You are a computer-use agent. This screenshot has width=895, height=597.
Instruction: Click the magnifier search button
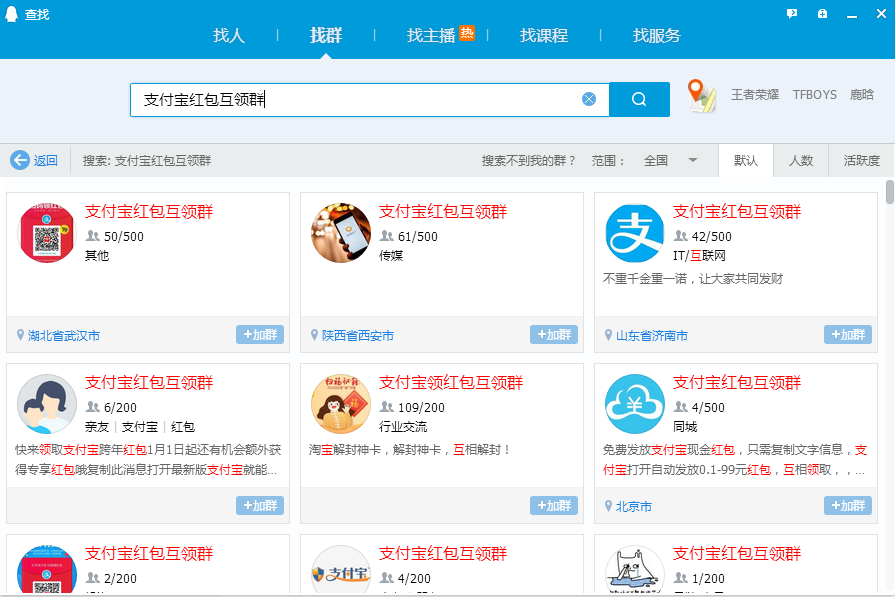[639, 99]
